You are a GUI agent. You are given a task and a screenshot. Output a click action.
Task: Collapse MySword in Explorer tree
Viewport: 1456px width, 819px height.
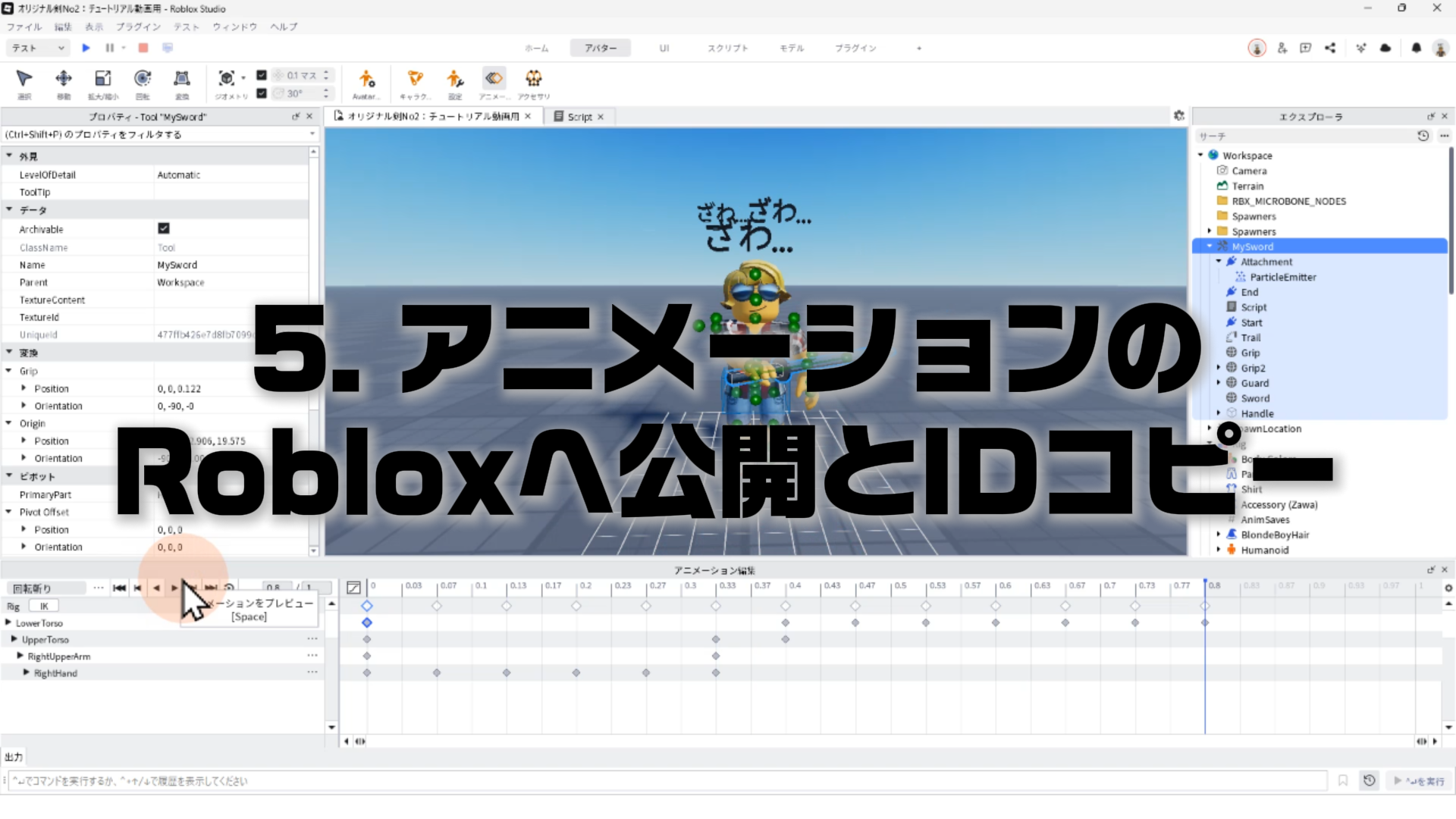(x=1210, y=246)
